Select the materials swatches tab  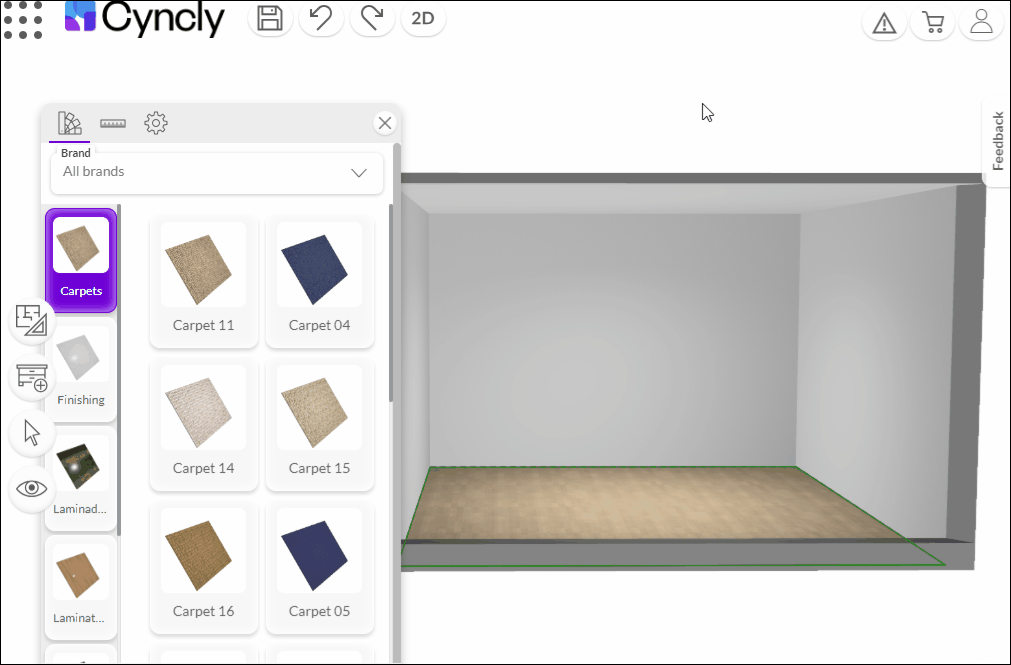click(x=70, y=123)
